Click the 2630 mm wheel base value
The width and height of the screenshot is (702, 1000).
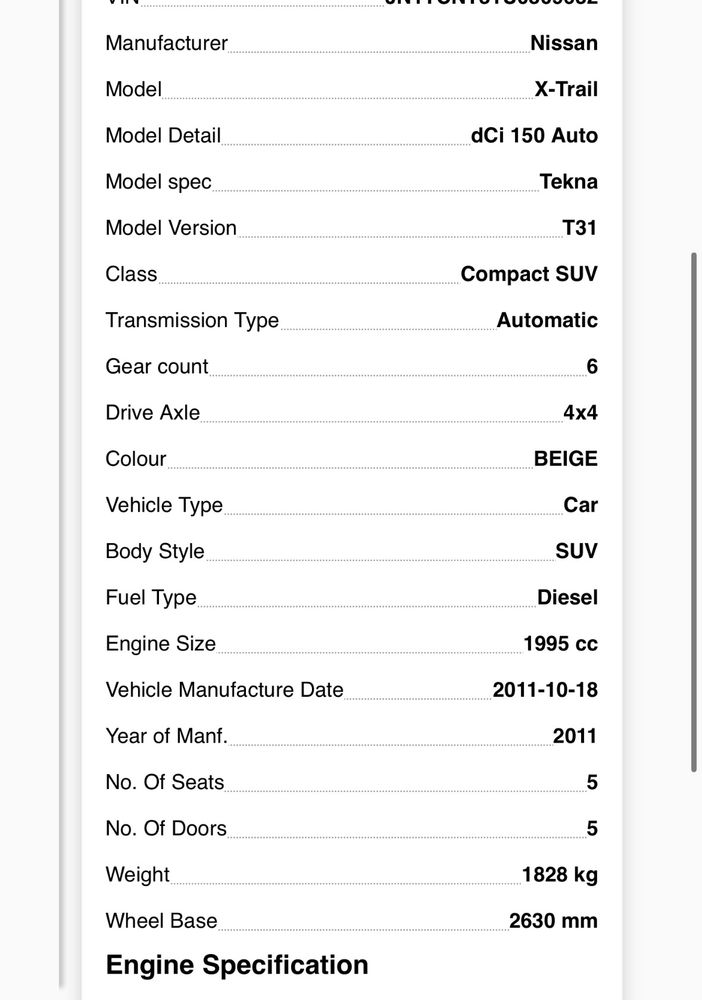tap(553, 920)
